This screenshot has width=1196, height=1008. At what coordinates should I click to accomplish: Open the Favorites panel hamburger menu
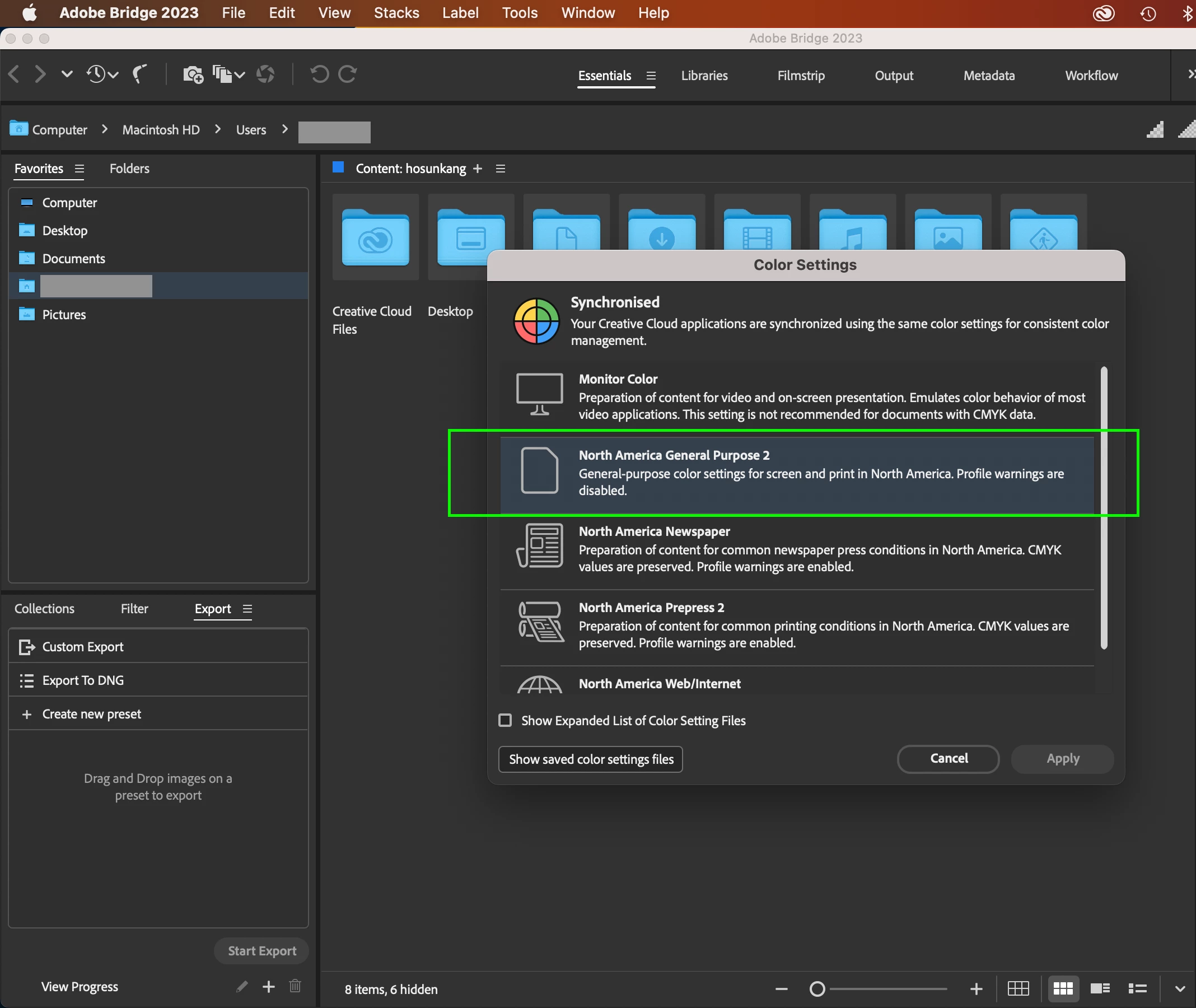click(80, 169)
